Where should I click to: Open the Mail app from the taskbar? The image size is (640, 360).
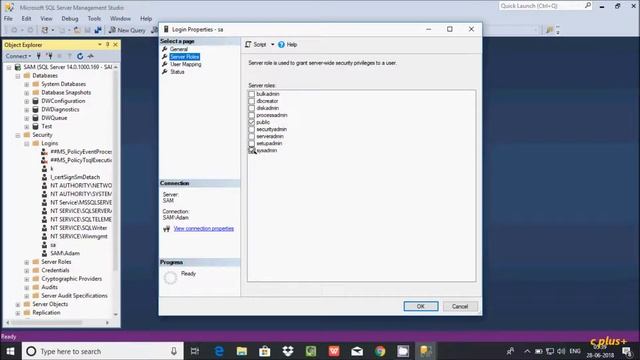[357, 351]
